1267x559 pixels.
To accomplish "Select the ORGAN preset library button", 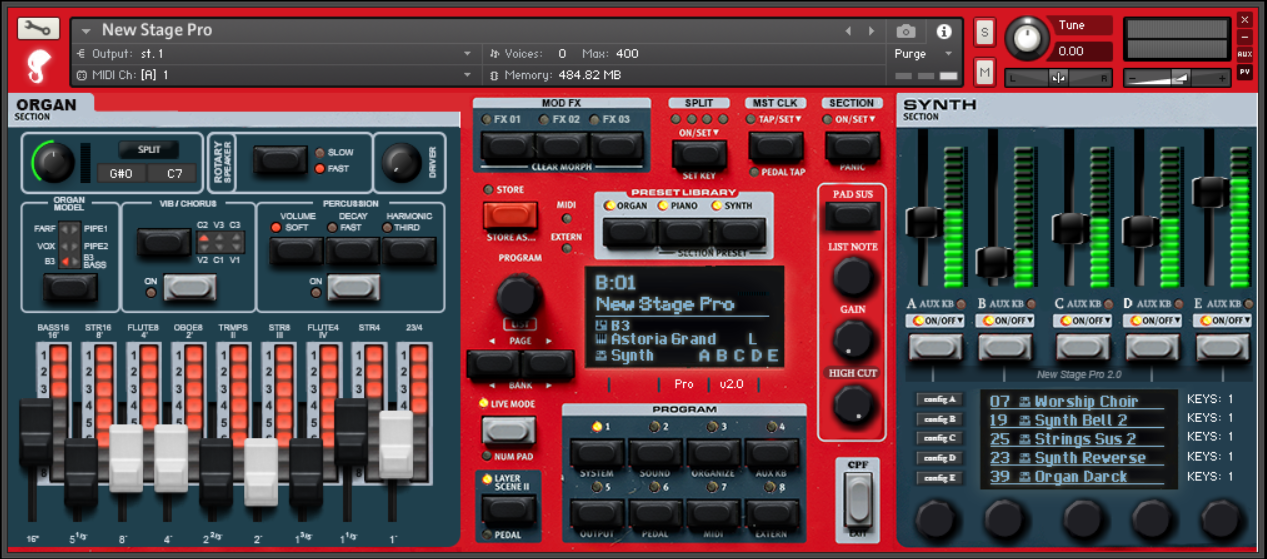I will (630, 232).
